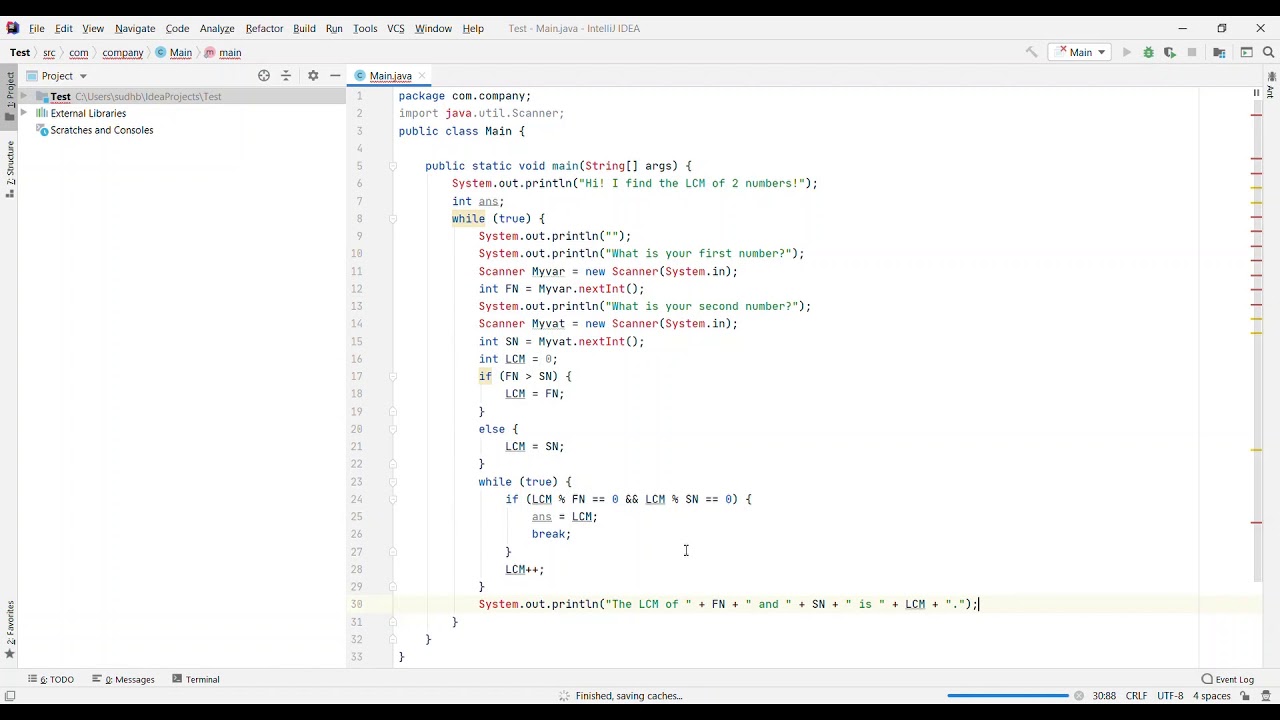1280x720 pixels.
Task: Open the Ant tool window
Action: pyautogui.click(x=1272, y=84)
